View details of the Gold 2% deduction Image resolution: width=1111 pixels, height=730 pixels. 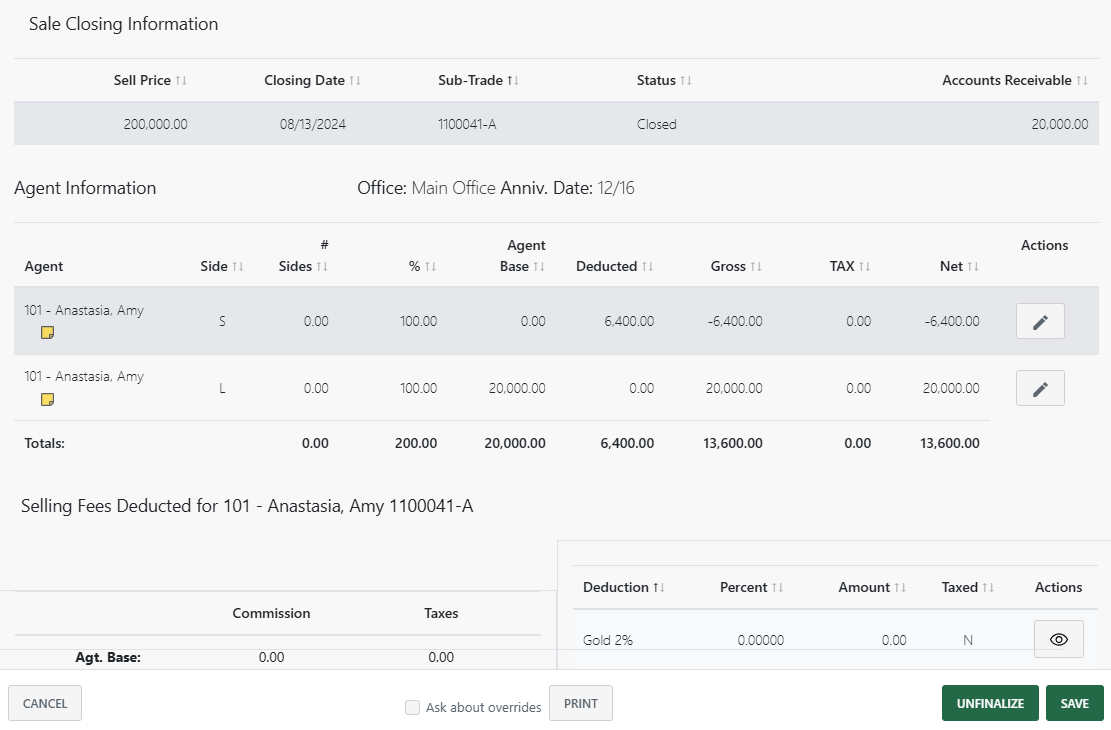[x=1058, y=638]
